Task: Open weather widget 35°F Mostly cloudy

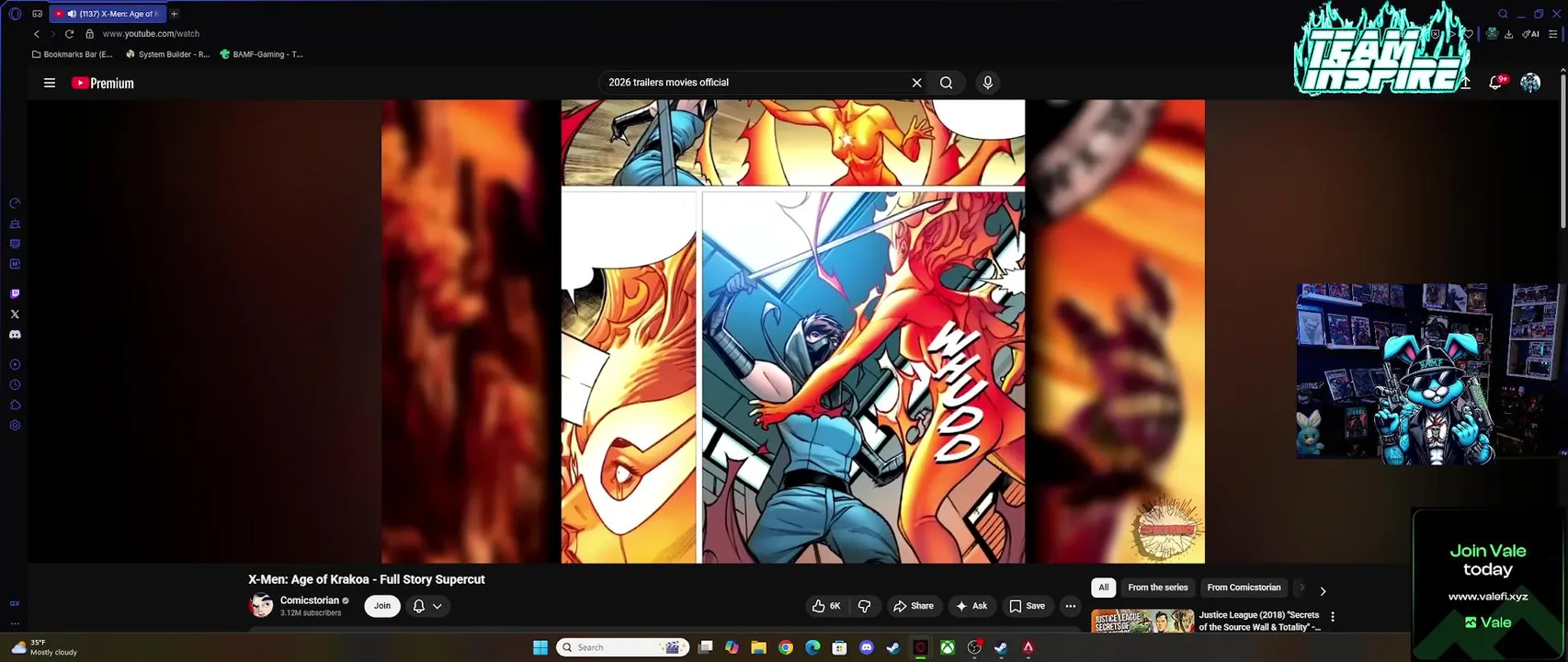Action: coord(44,647)
